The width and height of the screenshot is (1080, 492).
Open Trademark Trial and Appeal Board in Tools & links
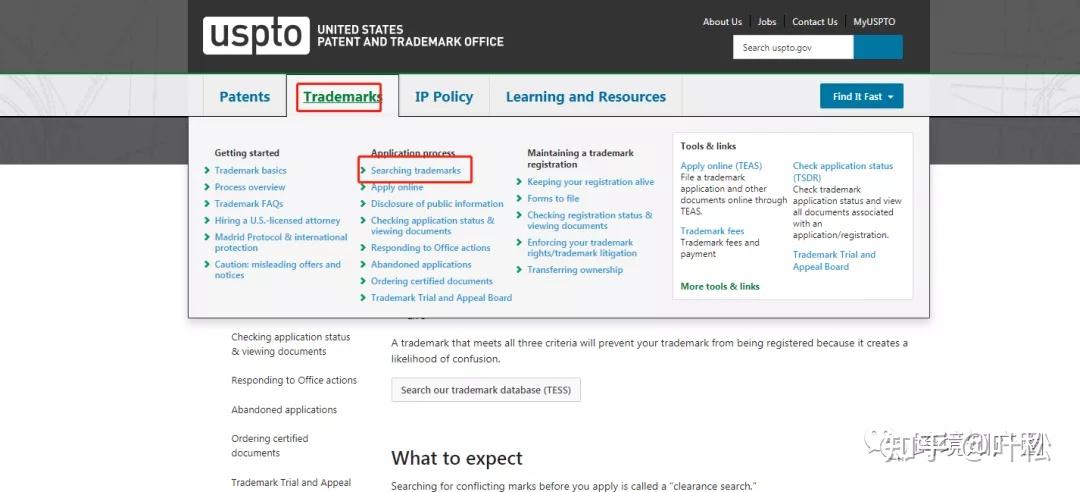tap(834, 260)
